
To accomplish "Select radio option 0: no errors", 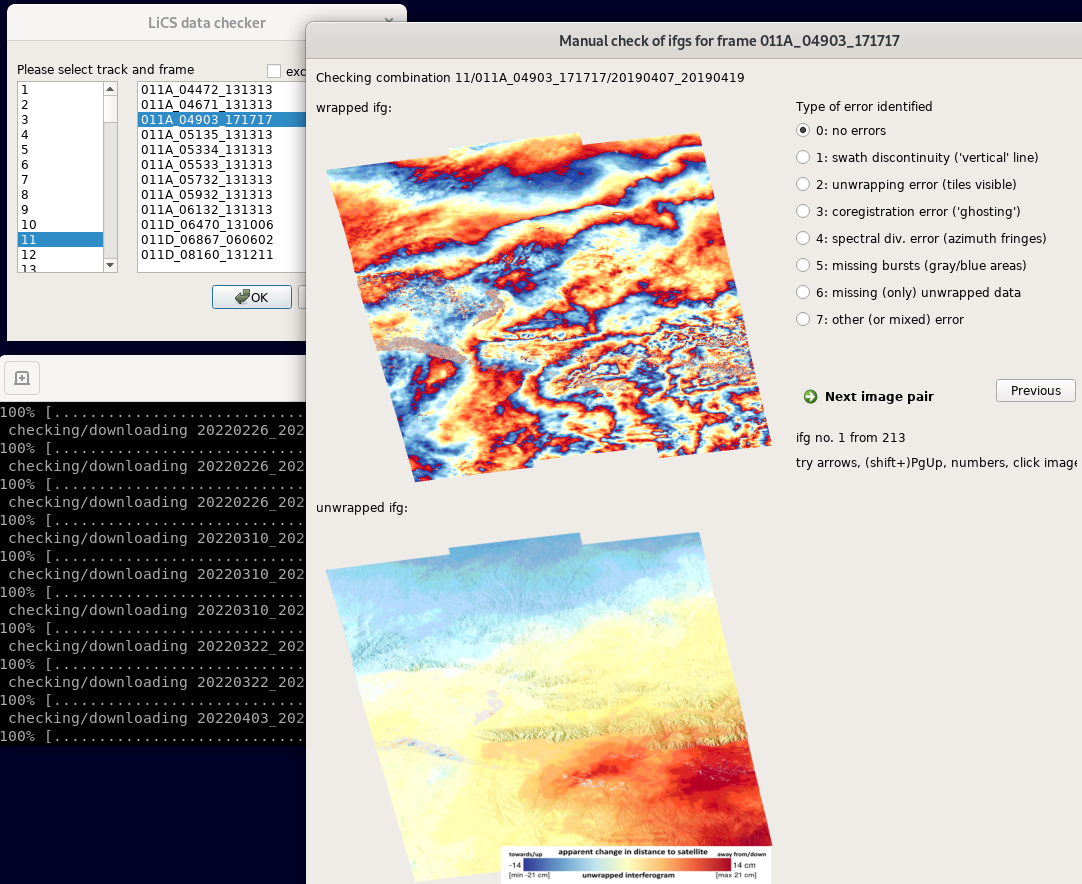I will pyautogui.click(x=840, y=130).
